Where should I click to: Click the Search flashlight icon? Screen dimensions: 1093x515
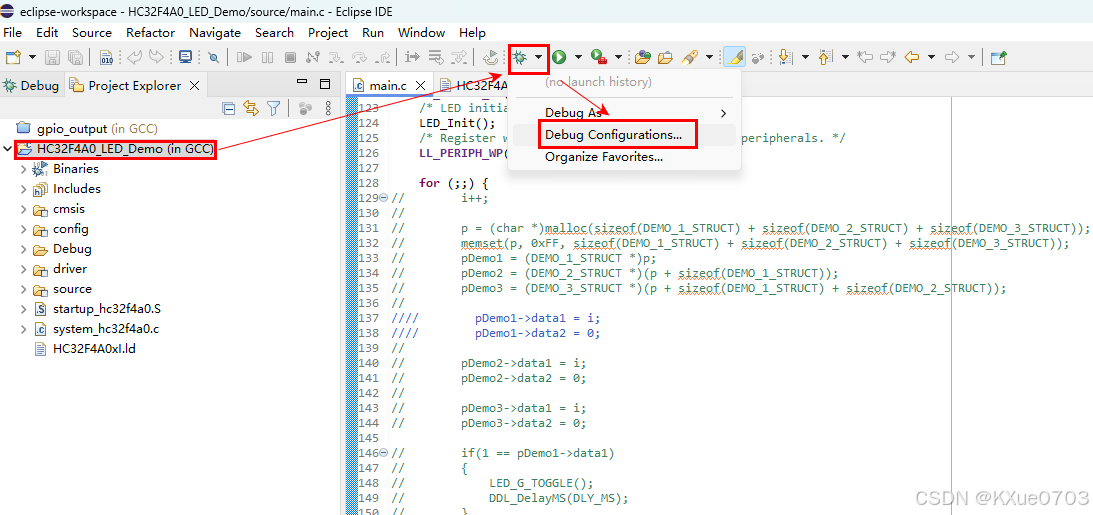click(690, 57)
